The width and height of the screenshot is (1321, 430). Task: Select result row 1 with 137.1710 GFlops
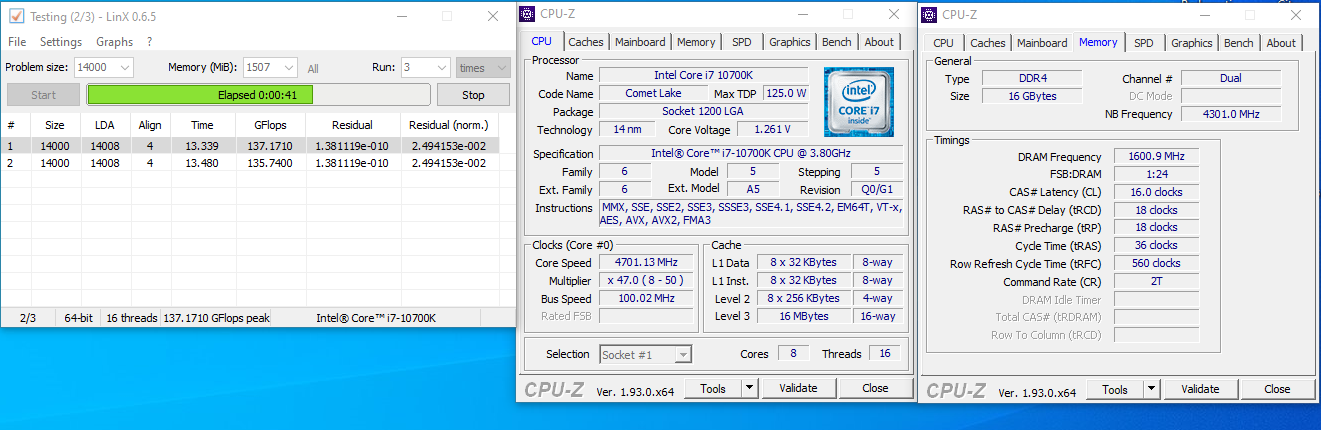(x=250, y=145)
